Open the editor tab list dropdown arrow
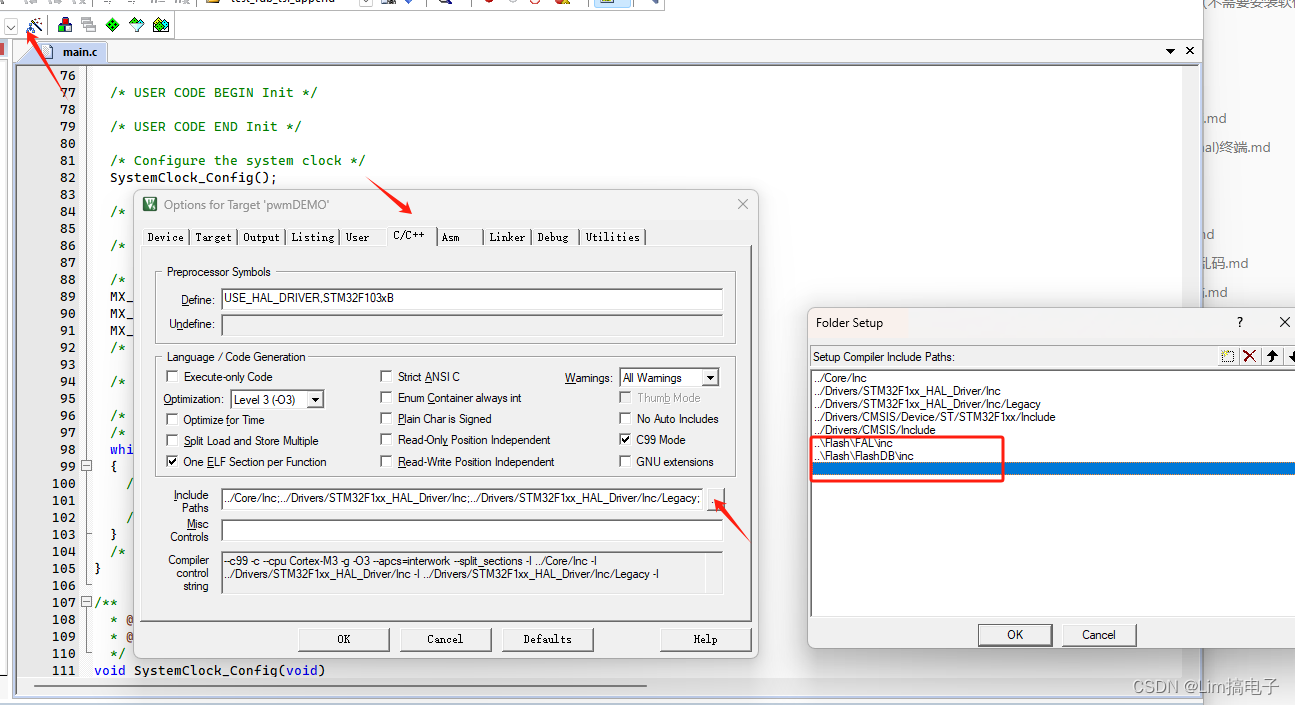The image size is (1295, 705). click(x=1169, y=50)
